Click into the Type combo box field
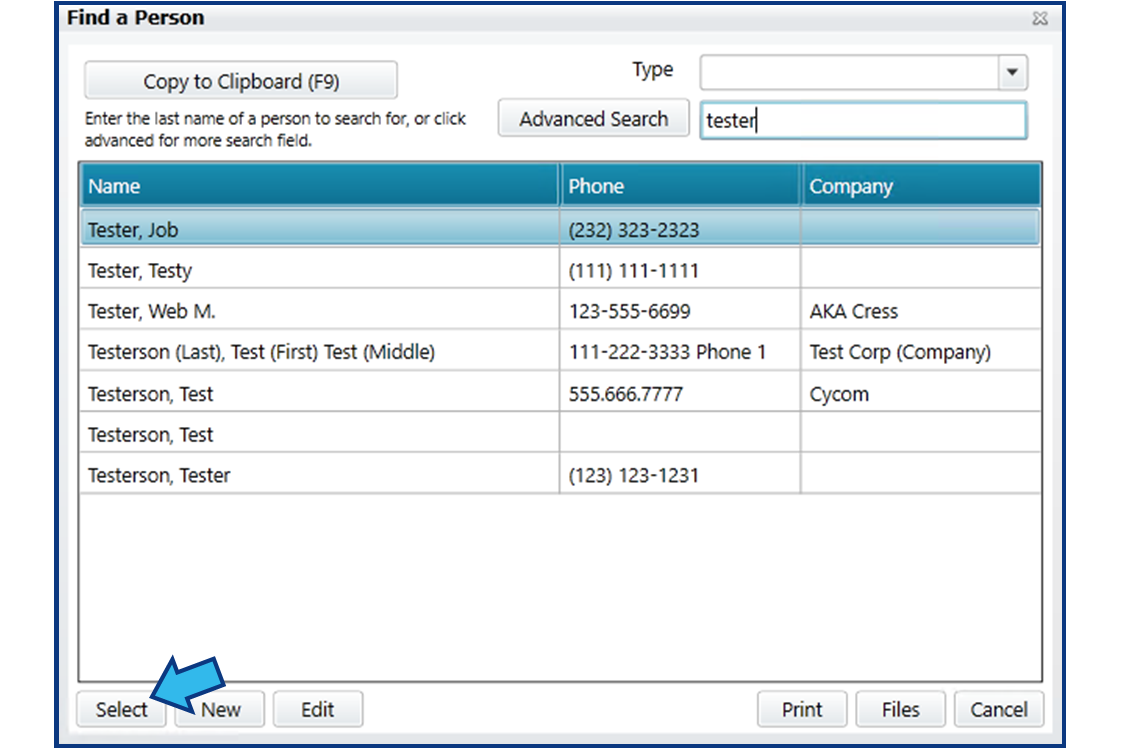The image size is (1124, 749). pyautogui.click(x=849, y=72)
